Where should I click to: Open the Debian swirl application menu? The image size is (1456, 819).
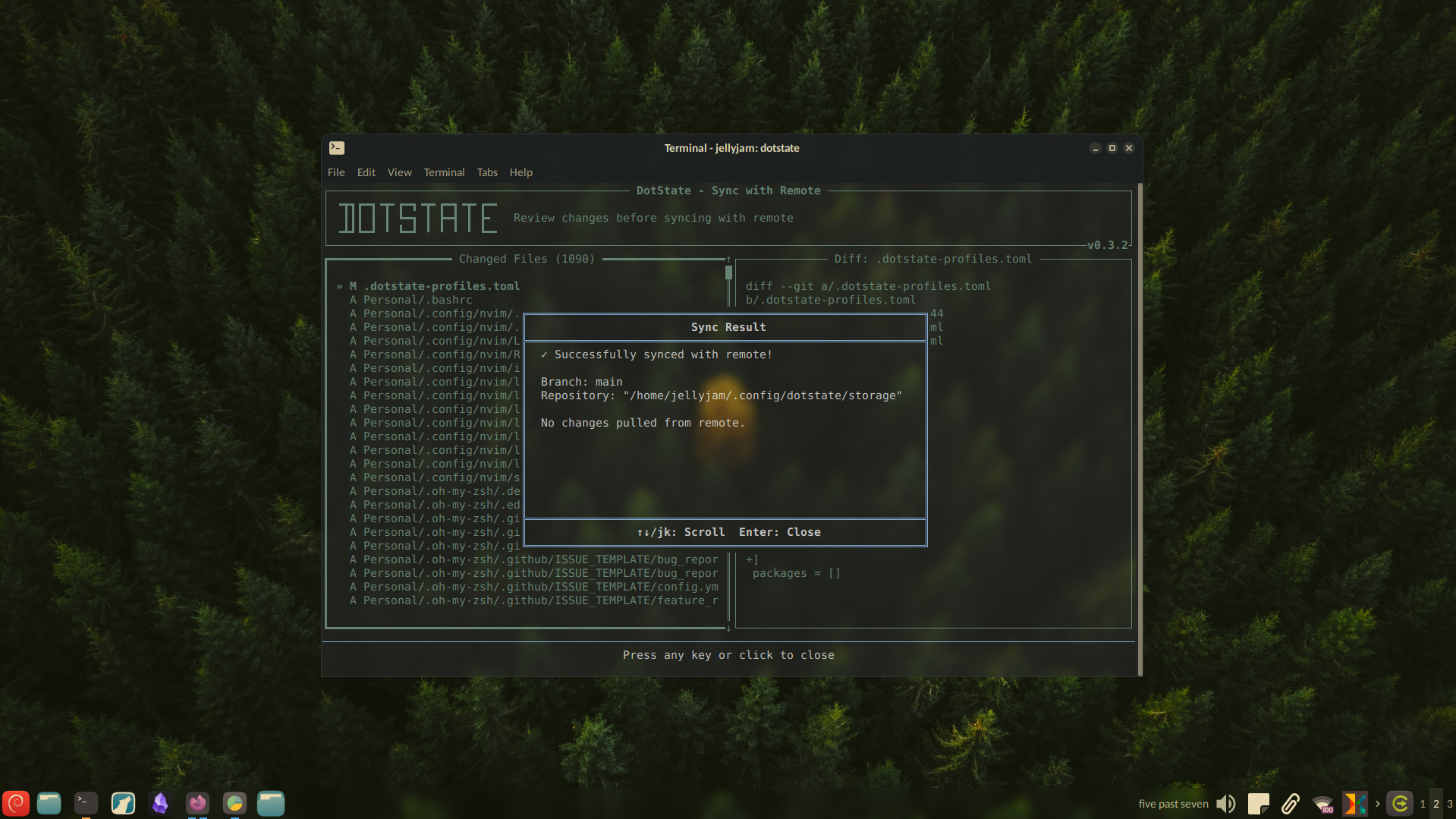[15, 803]
